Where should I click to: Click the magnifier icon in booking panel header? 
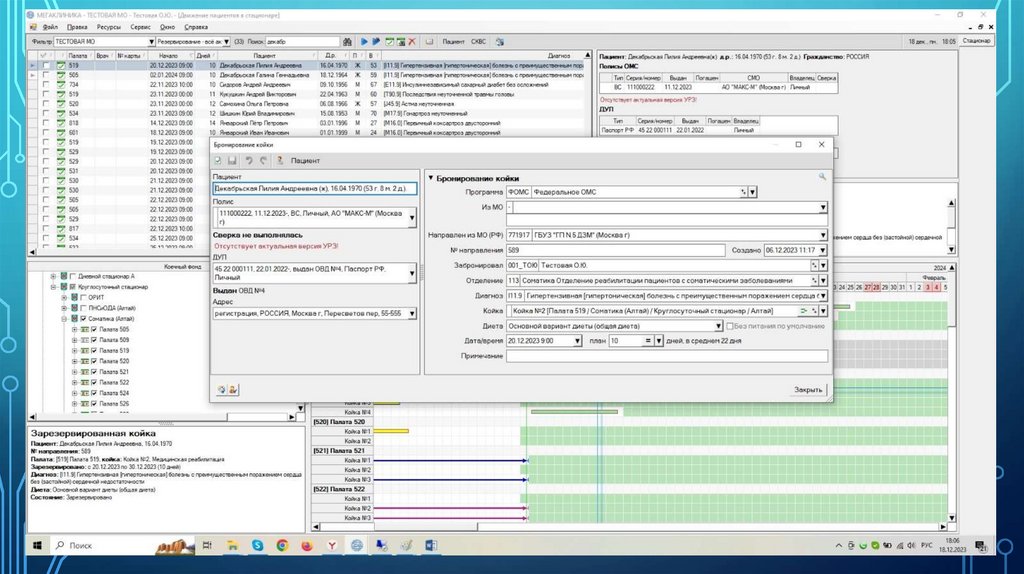822,177
